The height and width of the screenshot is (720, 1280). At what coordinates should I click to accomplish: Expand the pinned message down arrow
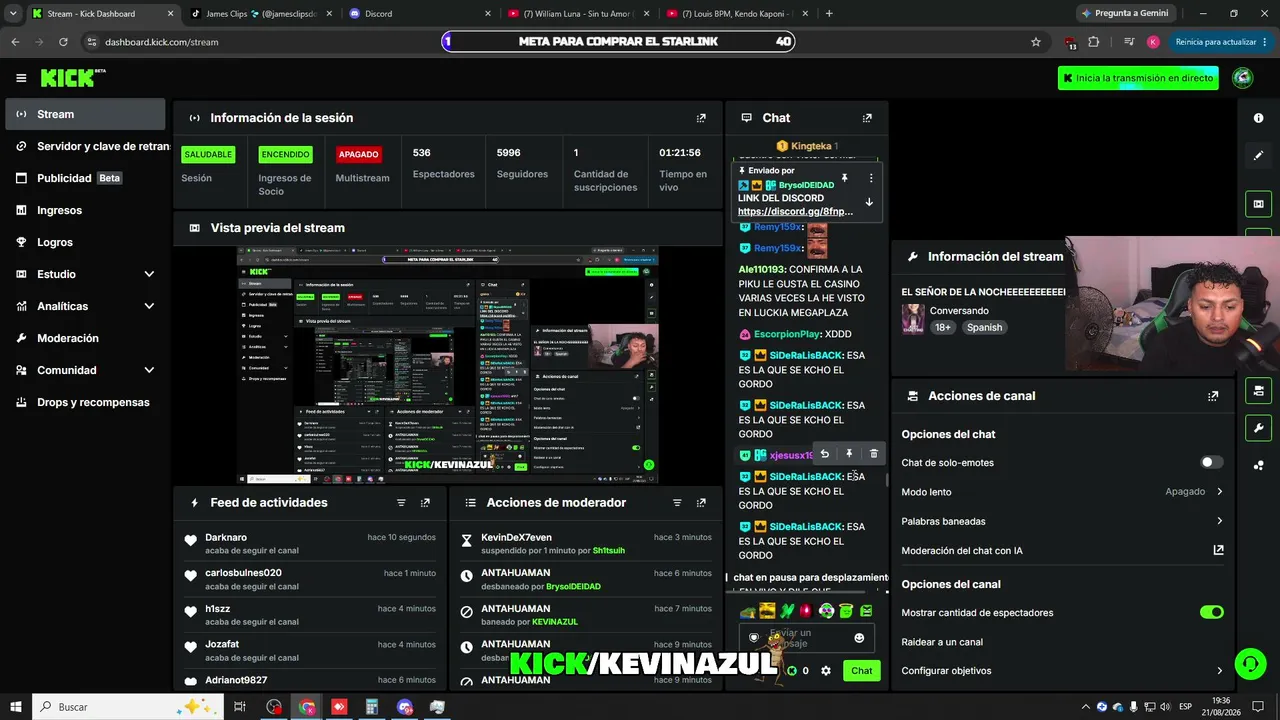coord(869,202)
